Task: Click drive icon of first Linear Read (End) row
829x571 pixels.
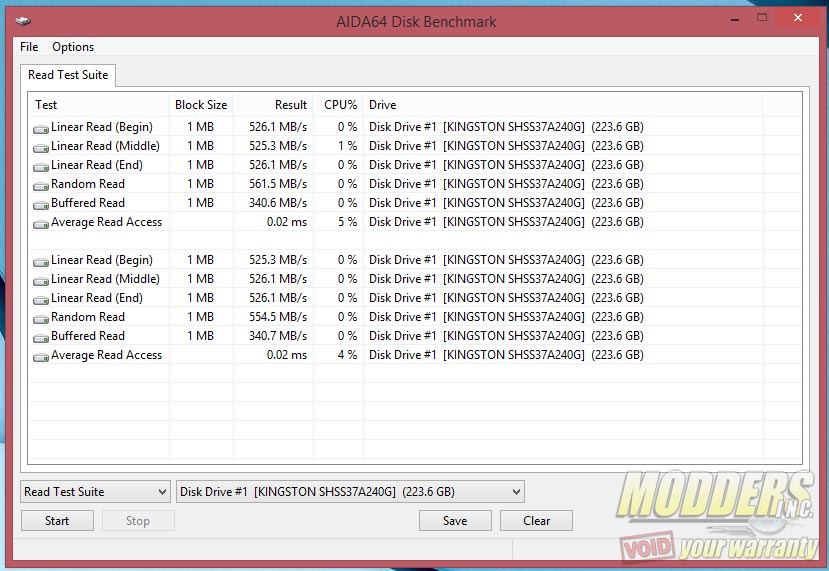Action: click(x=41, y=167)
